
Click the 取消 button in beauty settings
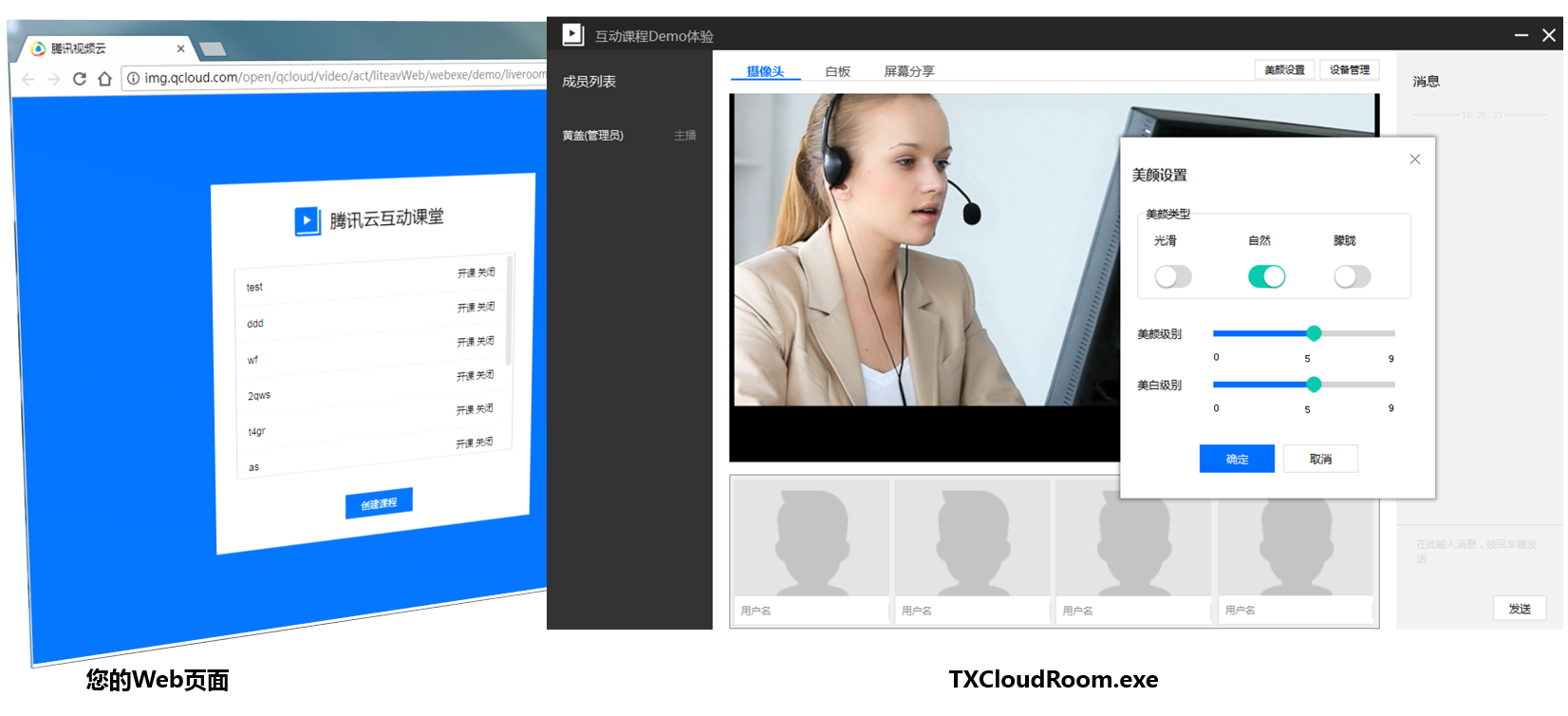click(x=1320, y=459)
